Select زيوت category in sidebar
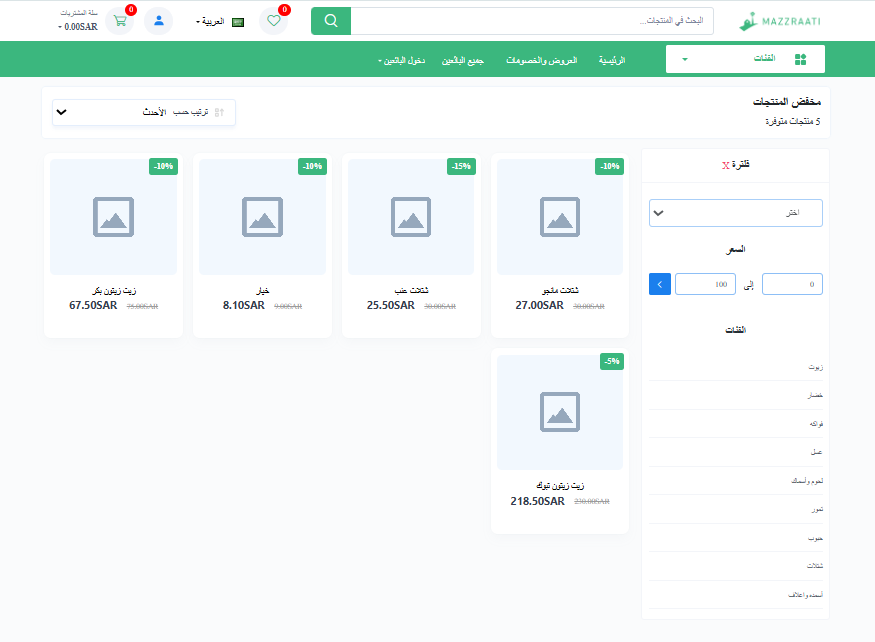875x642 pixels. 815,367
